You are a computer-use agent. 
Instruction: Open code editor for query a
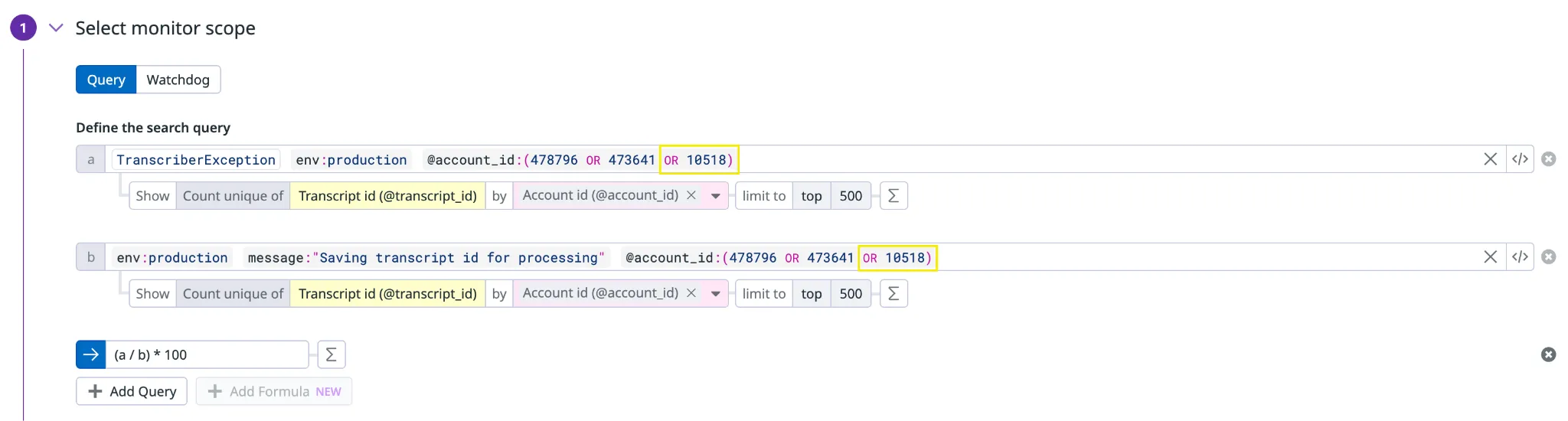(1520, 159)
